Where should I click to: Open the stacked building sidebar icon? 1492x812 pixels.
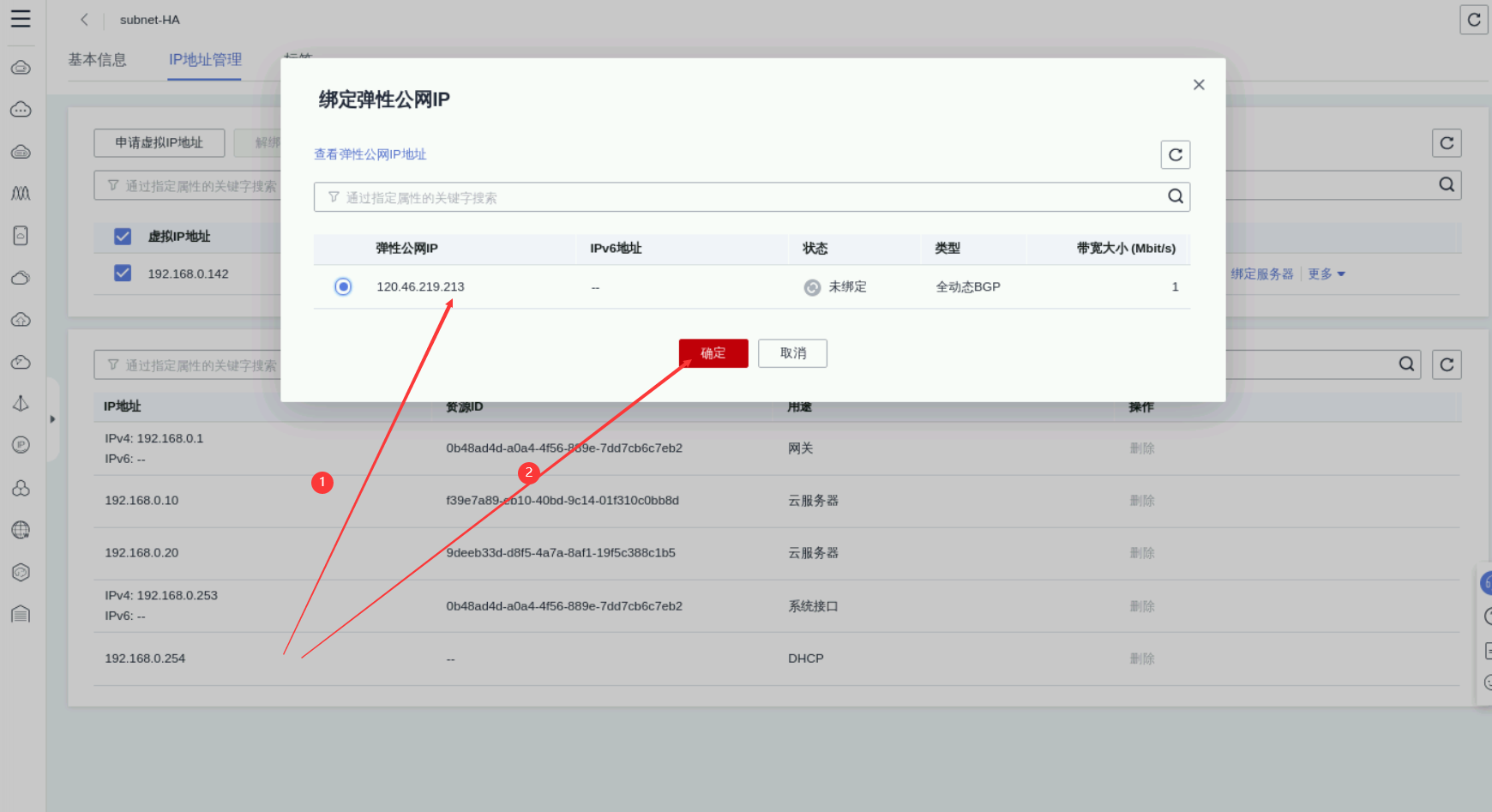click(21, 614)
